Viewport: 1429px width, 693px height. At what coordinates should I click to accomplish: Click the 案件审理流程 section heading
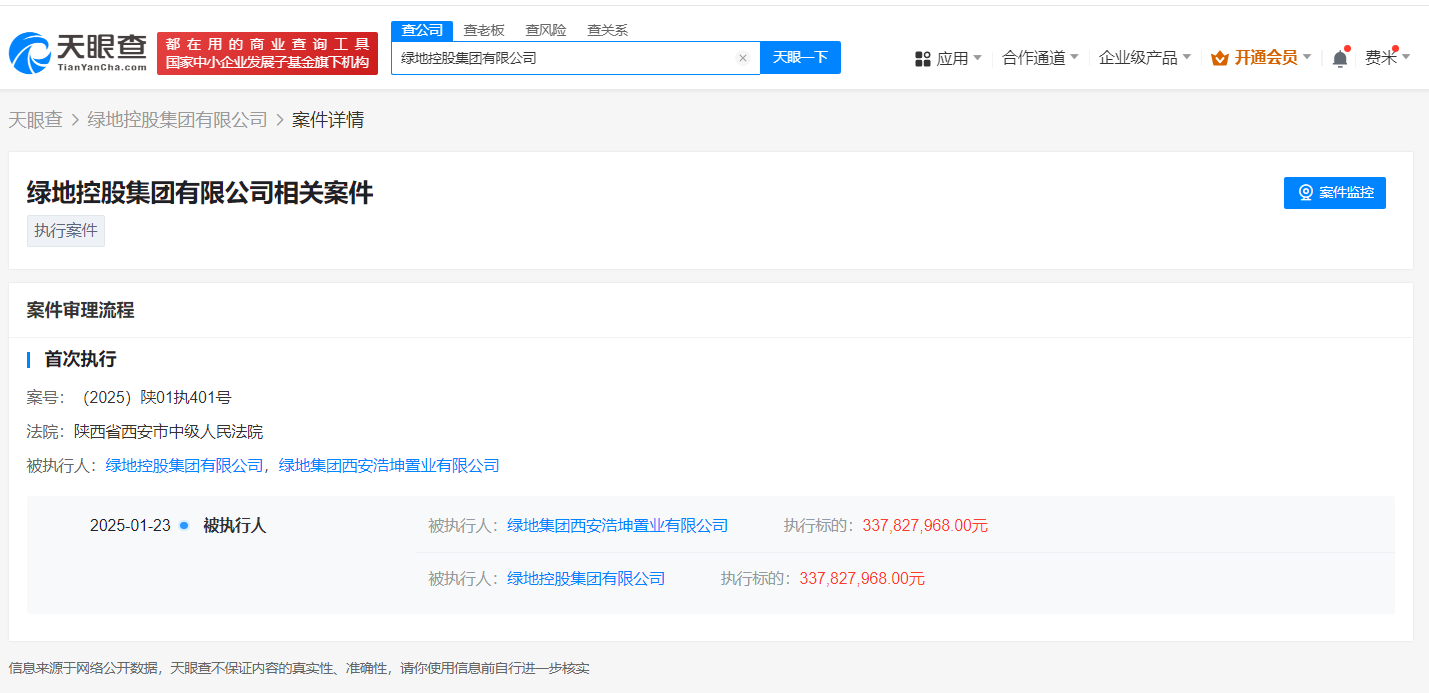tap(80, 310)
